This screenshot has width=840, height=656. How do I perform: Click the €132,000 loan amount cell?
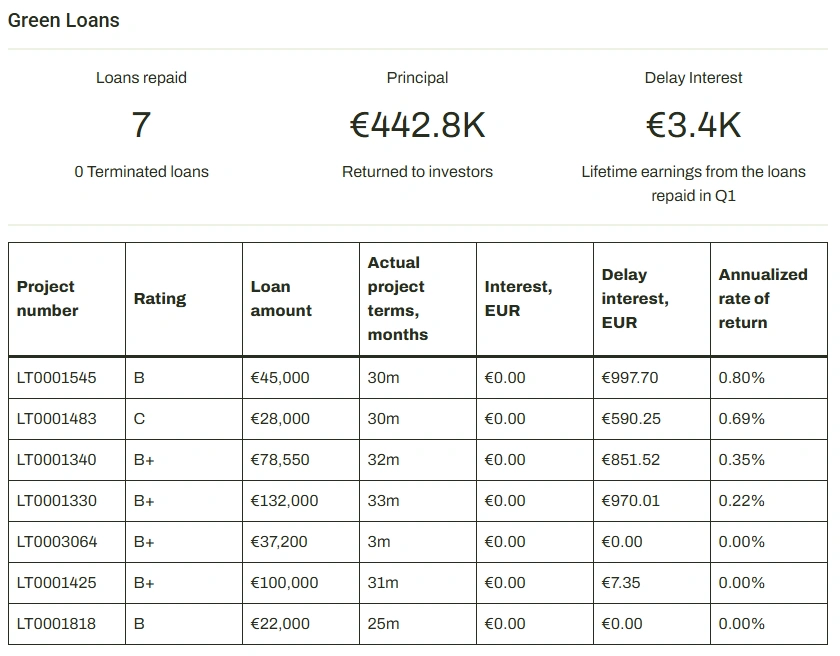coord(284,501)
